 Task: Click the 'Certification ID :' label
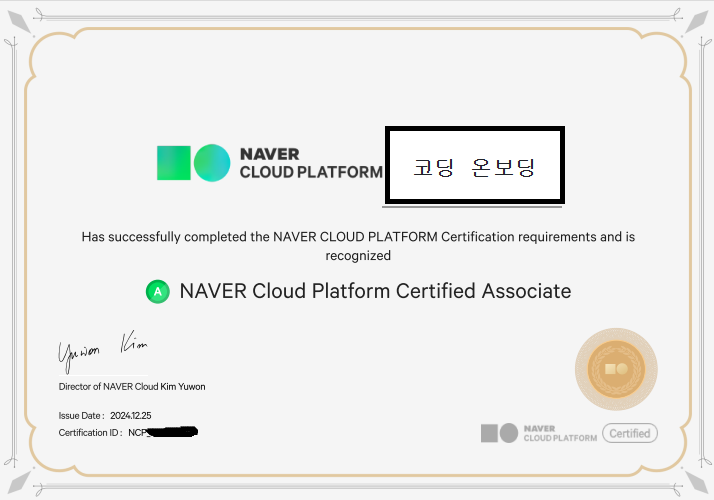coord(90,433)
